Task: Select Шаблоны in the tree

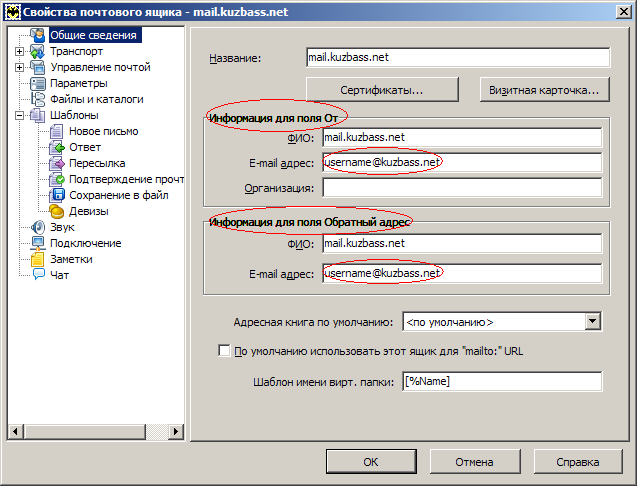Action: pyautogui.click(x=74, y=115)
